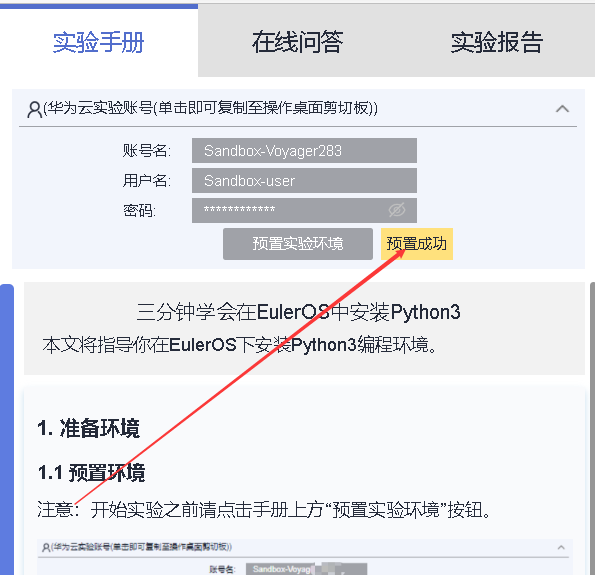Toggle password visibility eye icon
Screen dimensions: 595x575
coord(397,210)
